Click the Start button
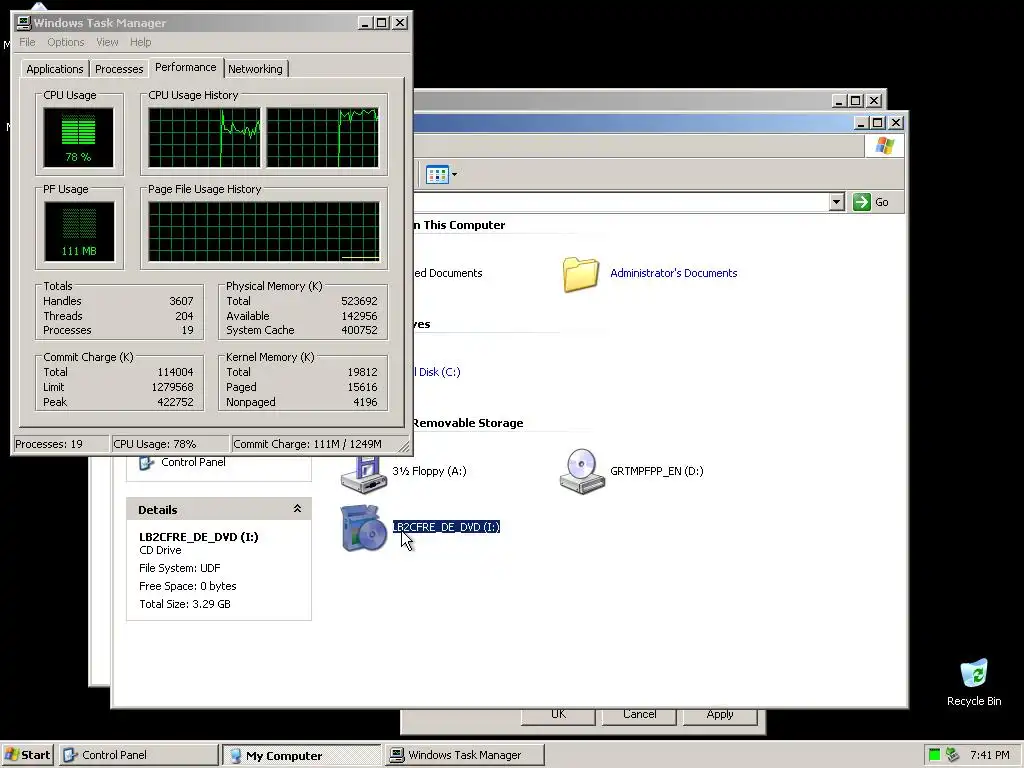 point(27,755)
